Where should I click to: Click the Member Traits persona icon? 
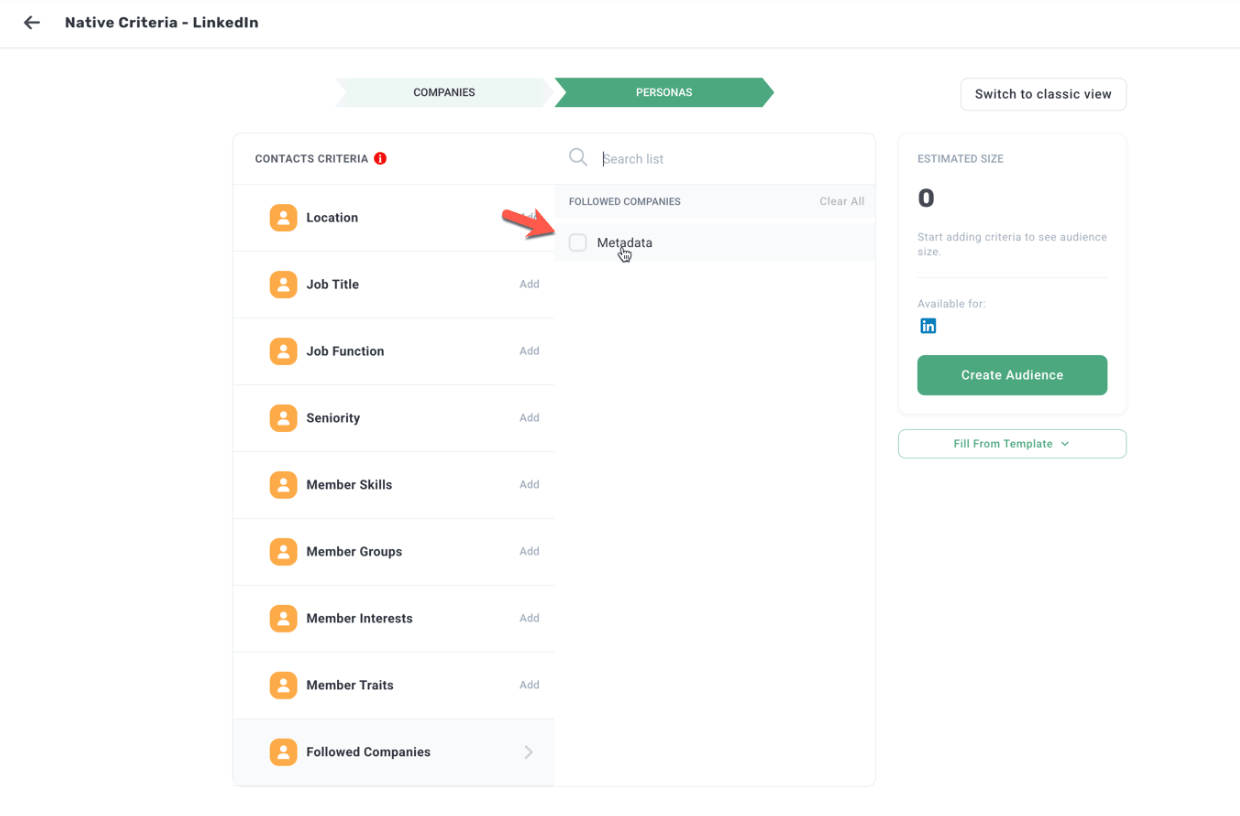[x=283, y=685]
